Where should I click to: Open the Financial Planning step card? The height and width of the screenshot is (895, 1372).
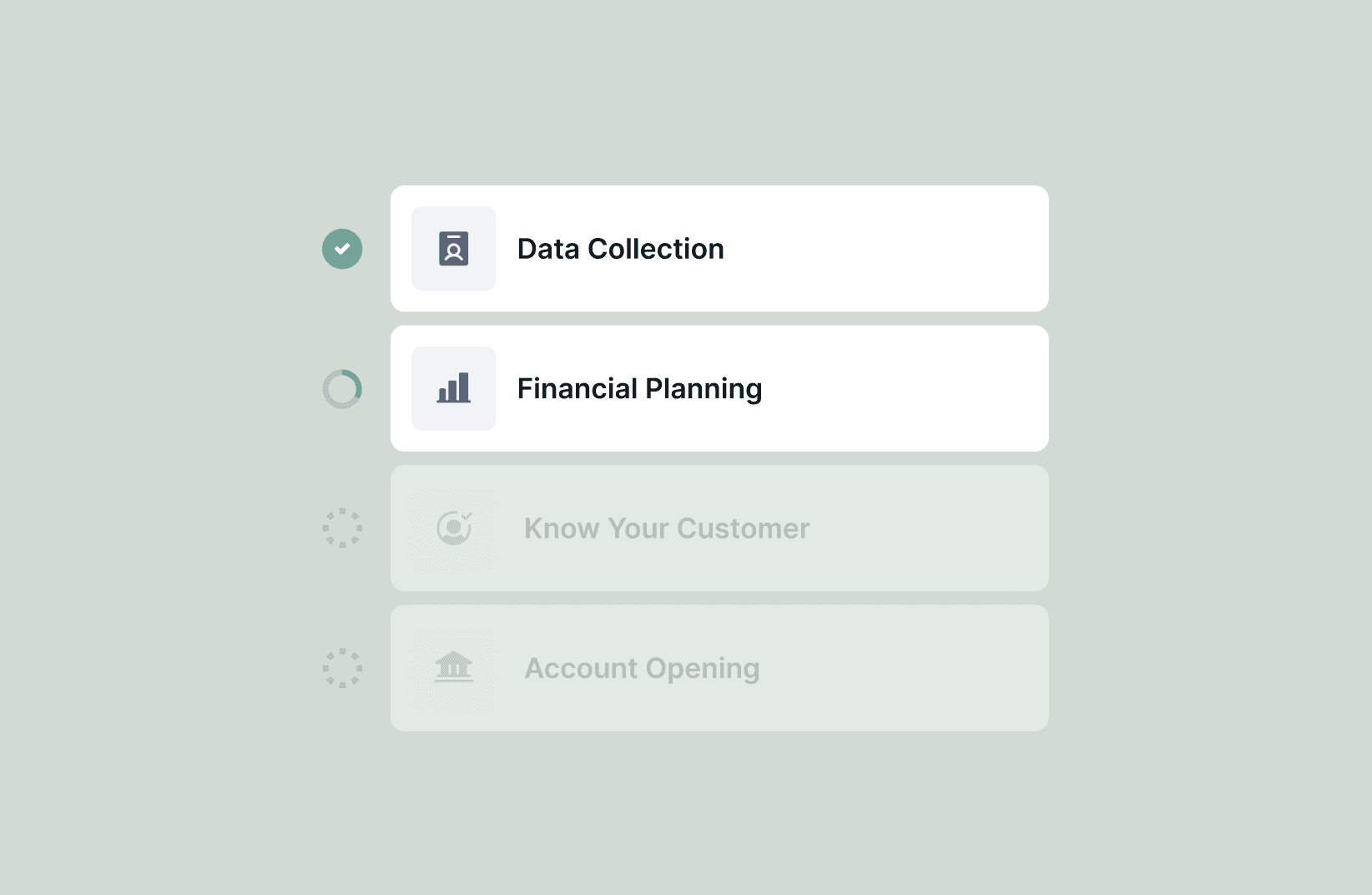[x=719, y=388]
